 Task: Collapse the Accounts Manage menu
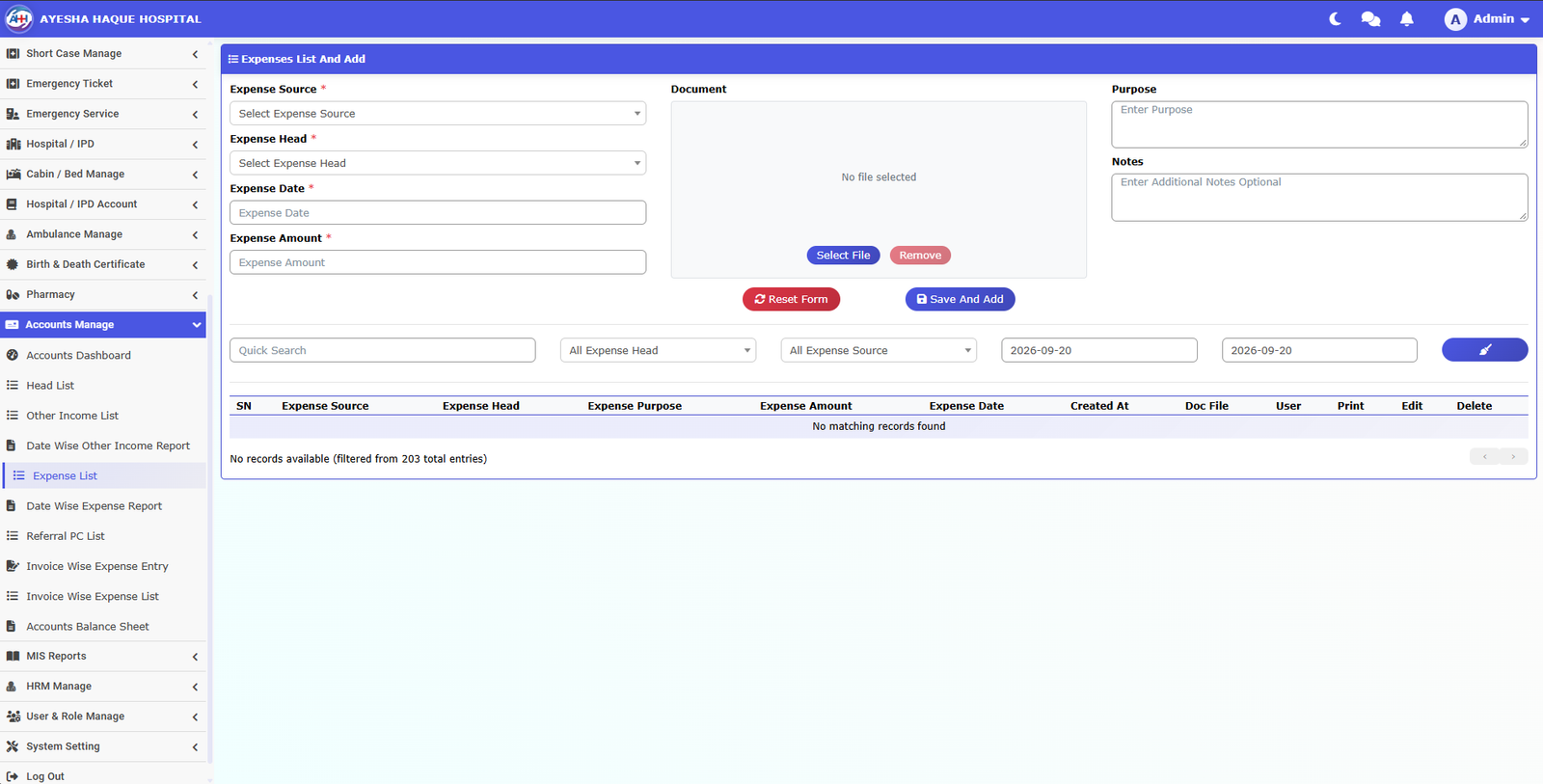(103, 325)
